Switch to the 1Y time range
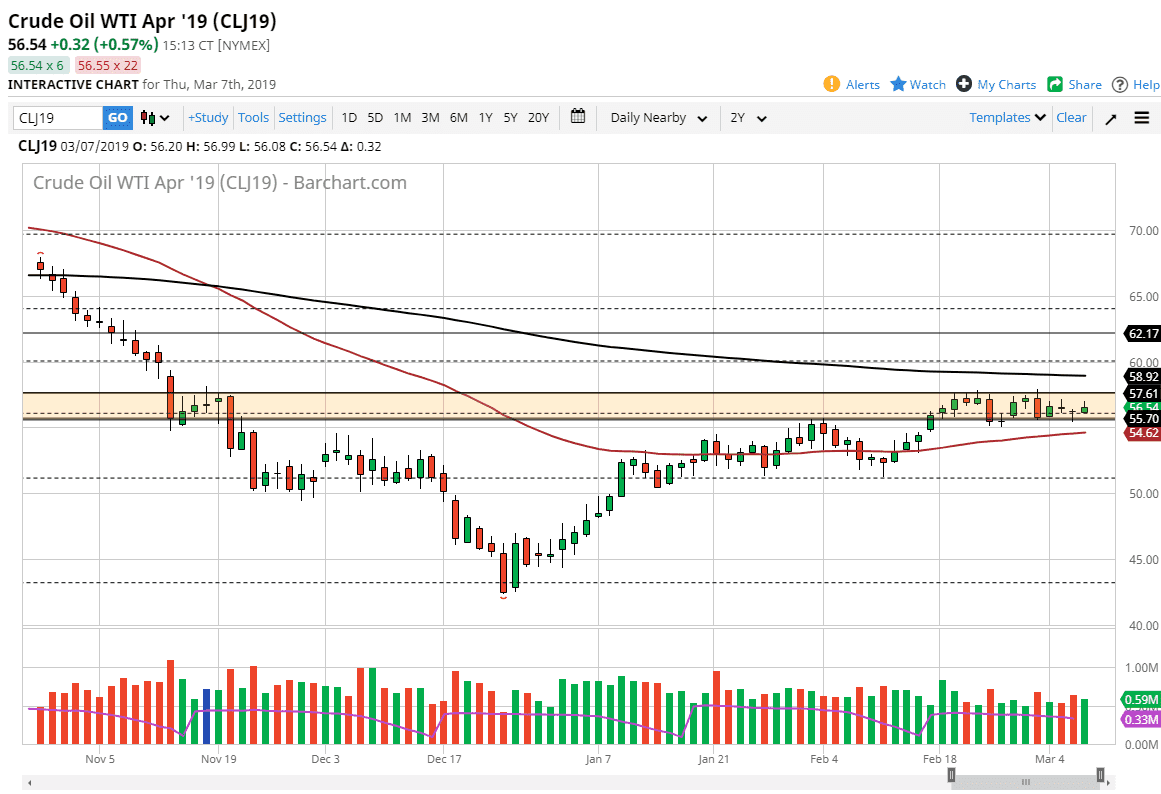Screen dimensions: 1161x794 (485, 117)
